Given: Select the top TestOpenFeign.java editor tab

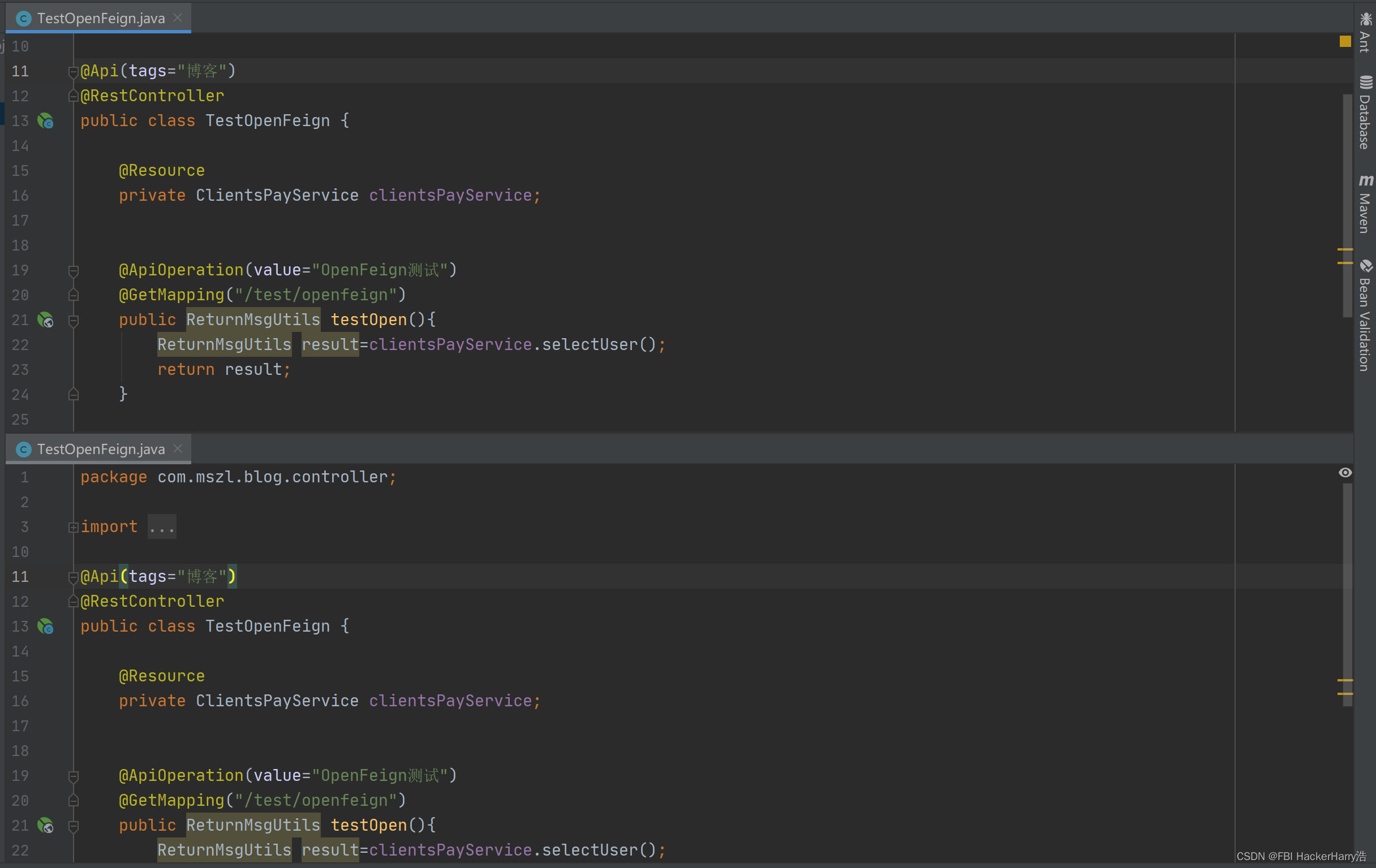Looking at the screenshot, I should (98, 18).
